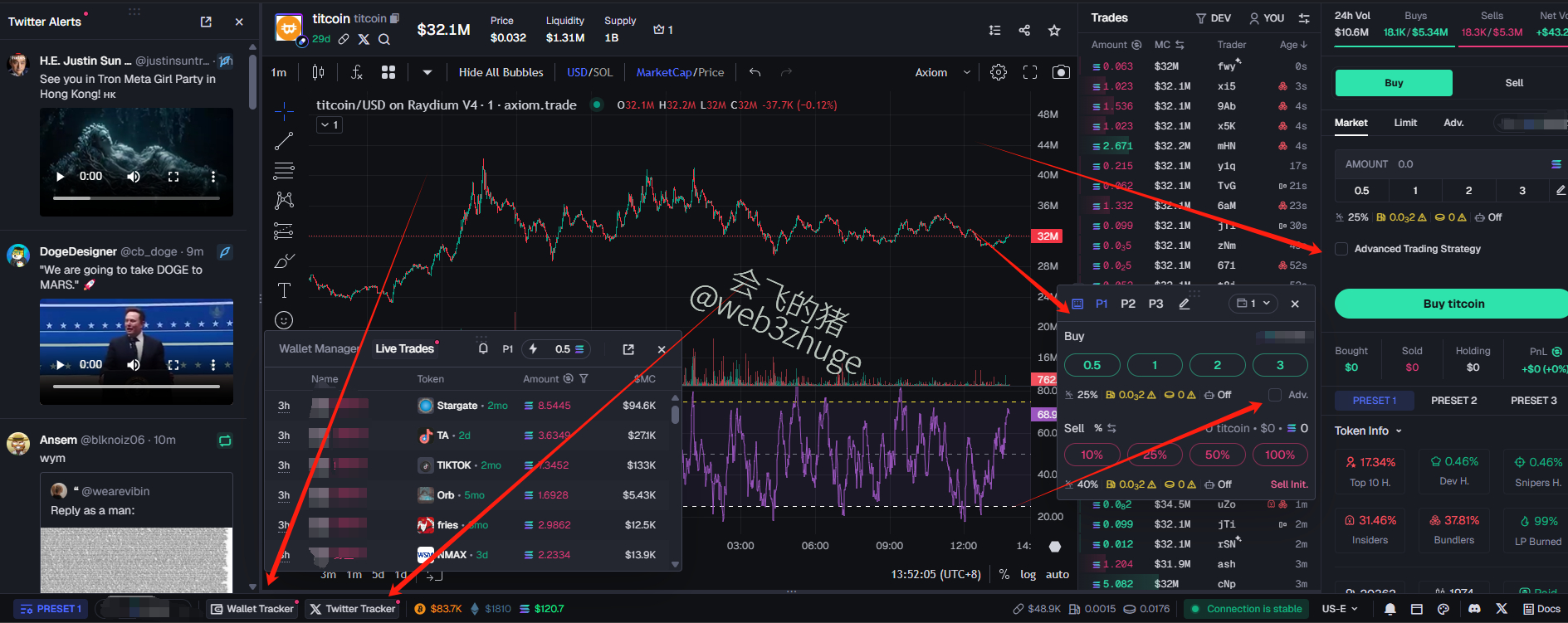Open candlestick chart style selector
Viewport: 1568px width, 623px height.
pos(318,72)
